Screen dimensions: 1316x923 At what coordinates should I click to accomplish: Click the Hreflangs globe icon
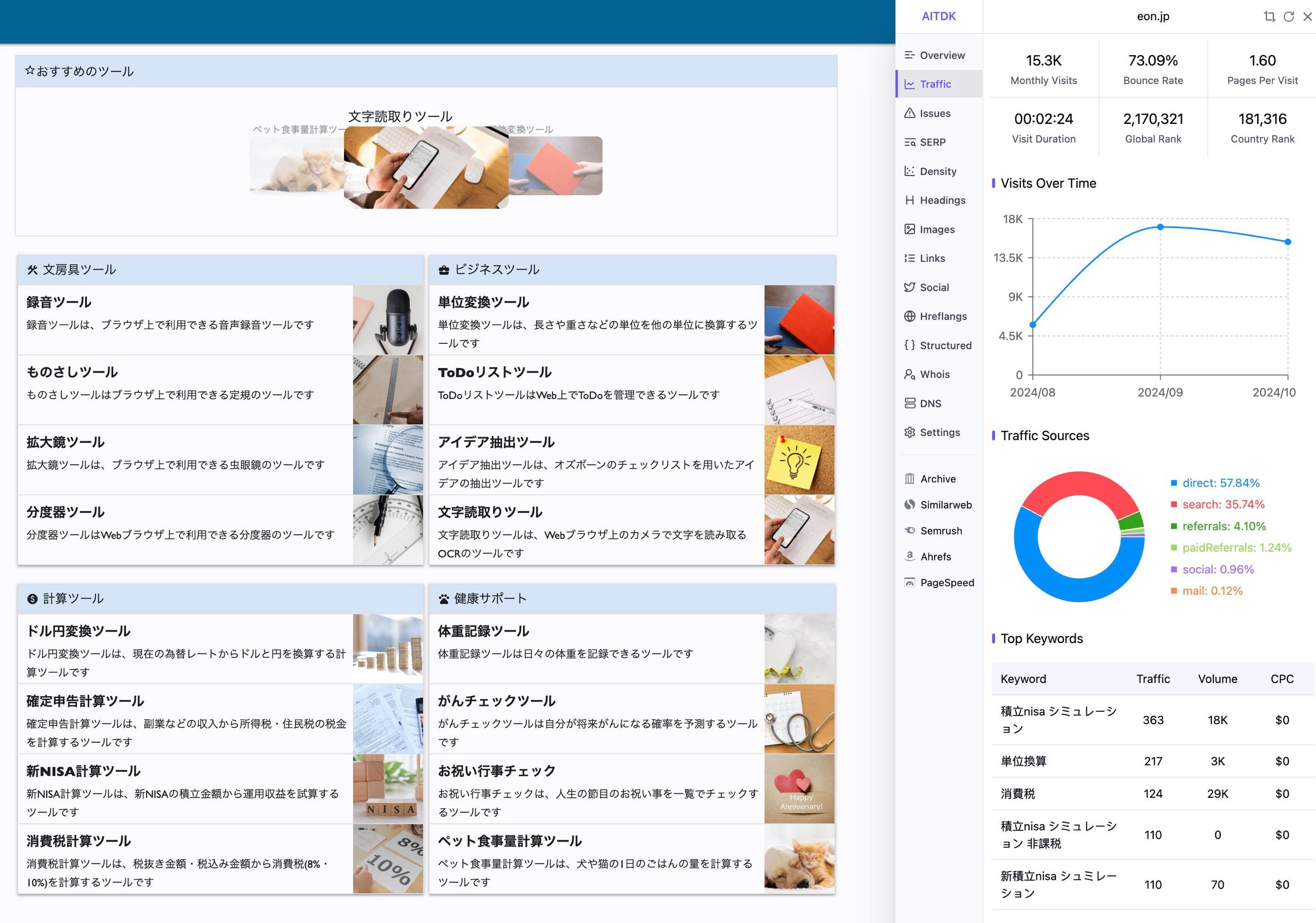coord(910,316)
